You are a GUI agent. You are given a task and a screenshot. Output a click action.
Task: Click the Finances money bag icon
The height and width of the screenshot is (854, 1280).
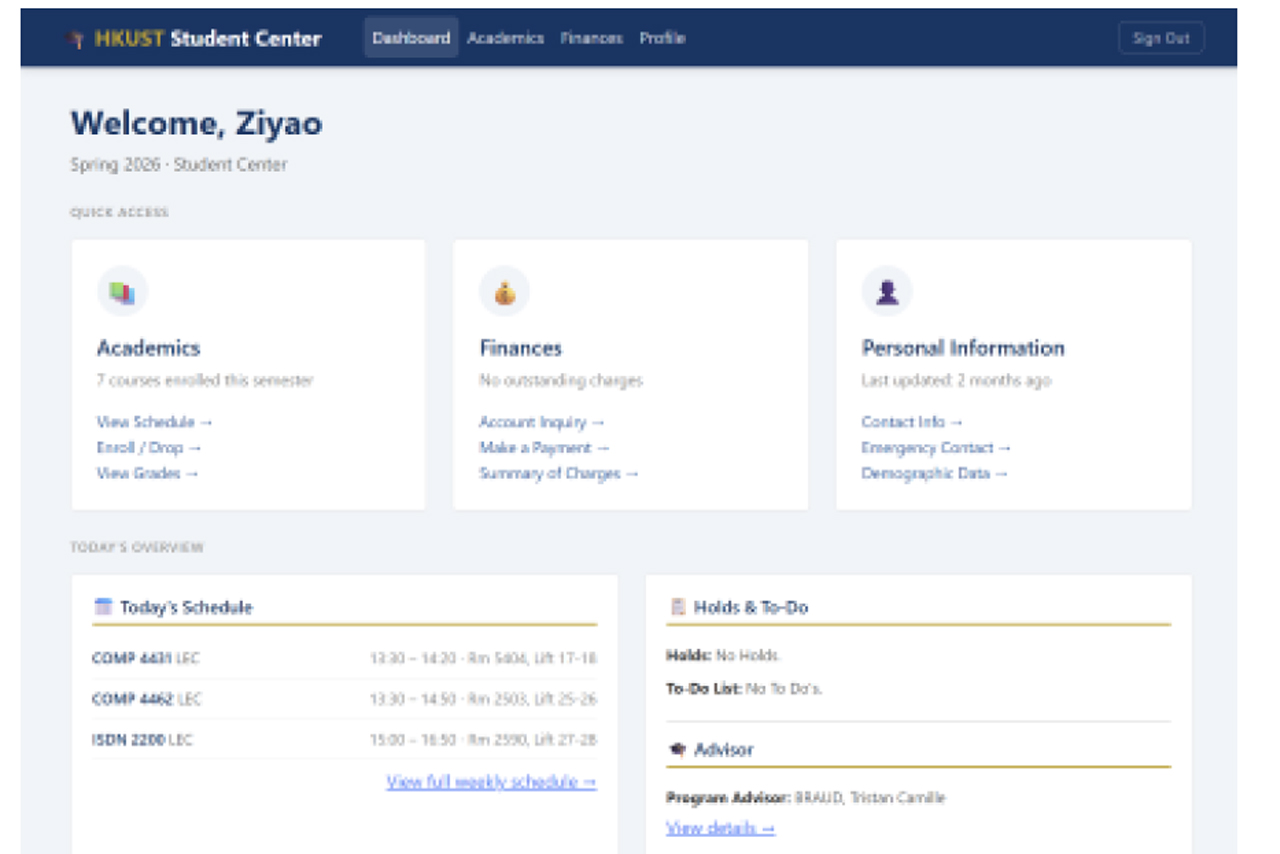click(505, 292)
